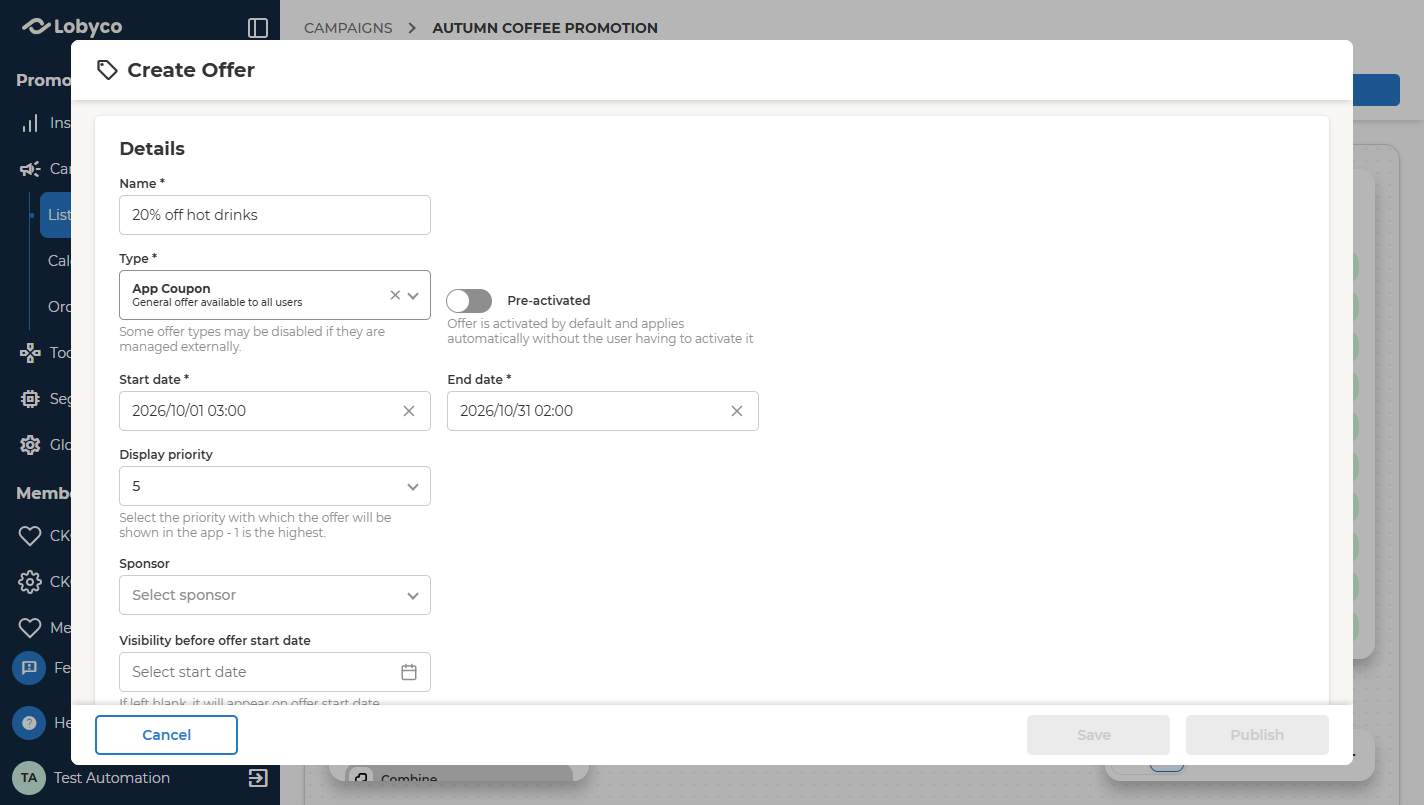This screenshot has width=1424, height=805.
Task: Click the Tools icon in sidebar
Action: click(x=31, y=353)
